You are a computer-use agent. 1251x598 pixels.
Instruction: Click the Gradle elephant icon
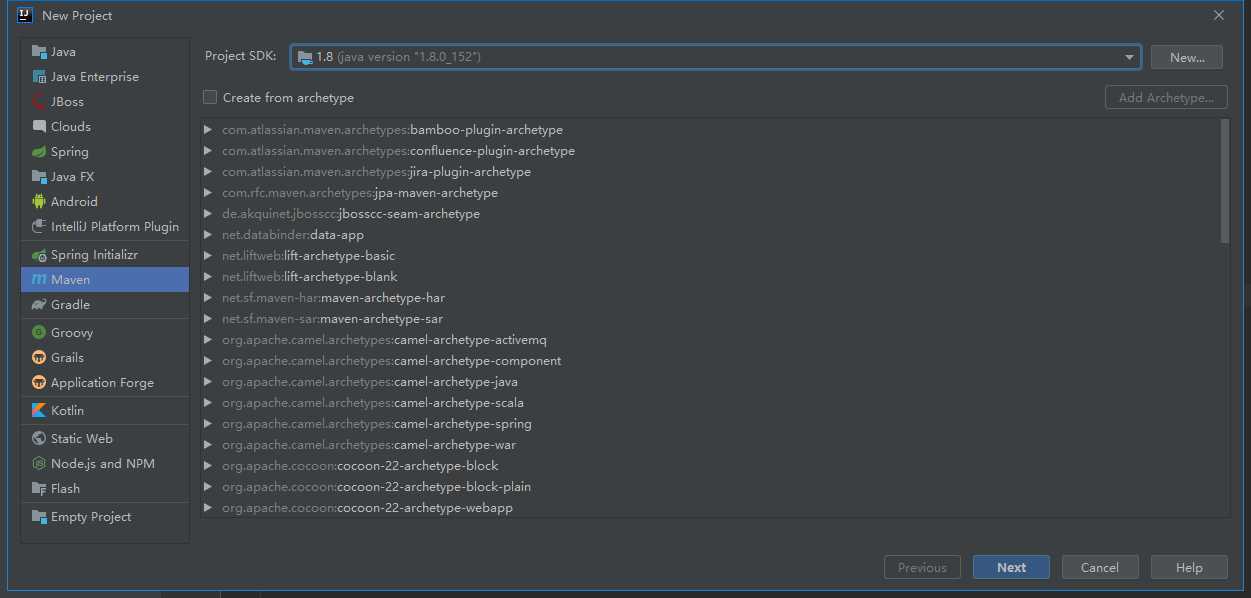tap(39, 305)
